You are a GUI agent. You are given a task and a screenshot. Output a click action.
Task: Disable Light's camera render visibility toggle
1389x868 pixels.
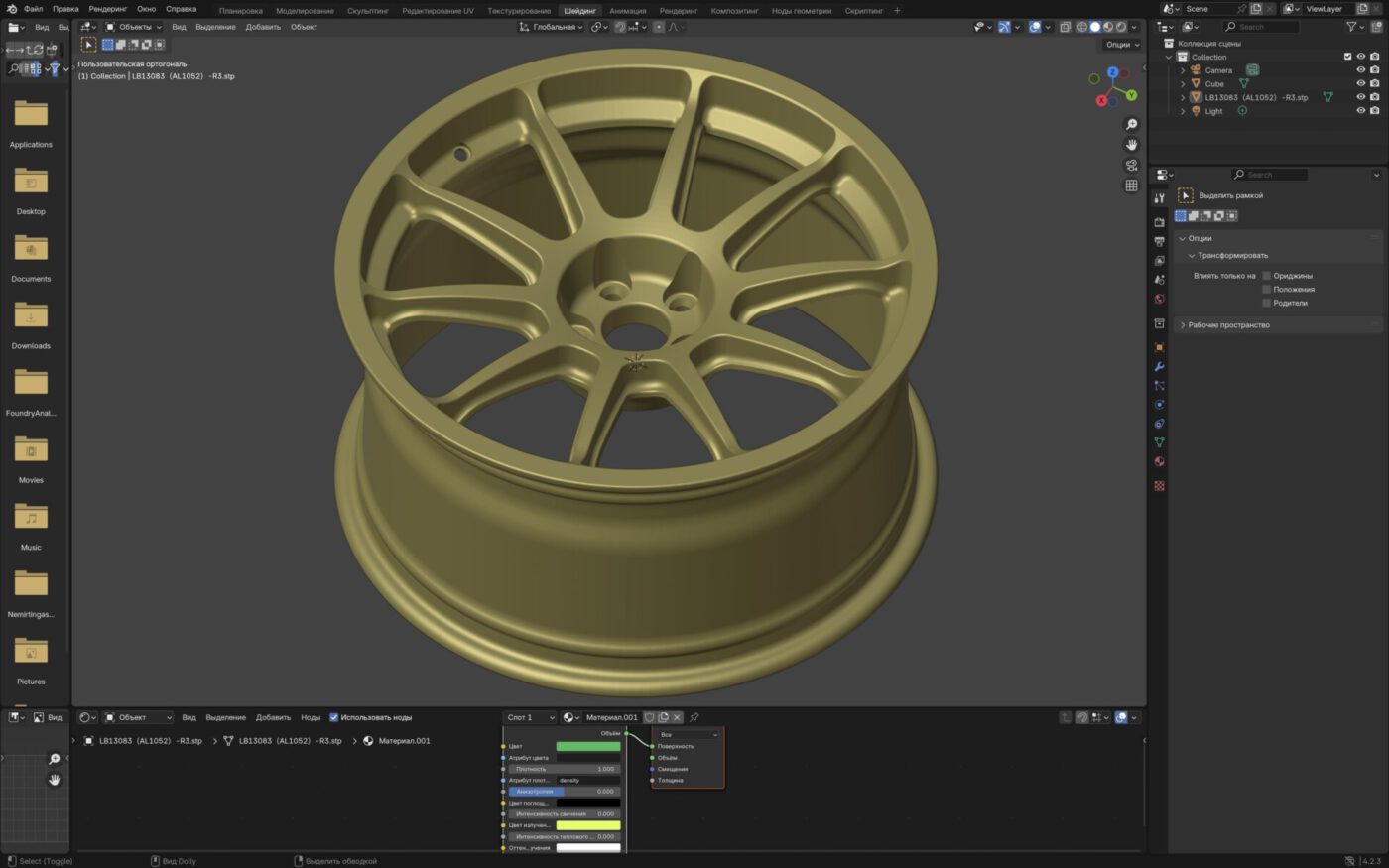point(1374,110)
